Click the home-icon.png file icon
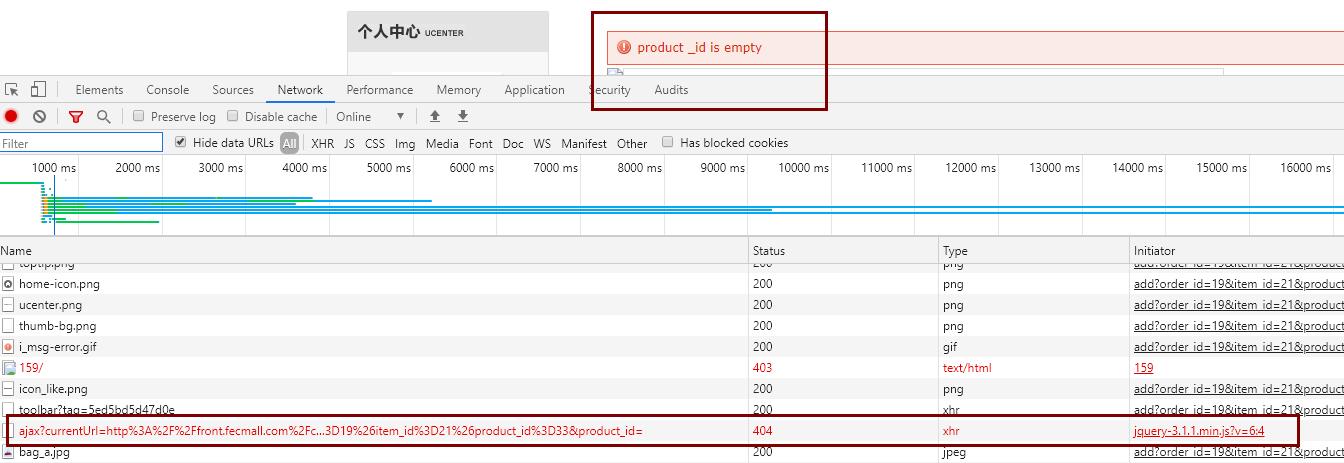The height and width of the screenshot is (463, 1344). [8, 284]
